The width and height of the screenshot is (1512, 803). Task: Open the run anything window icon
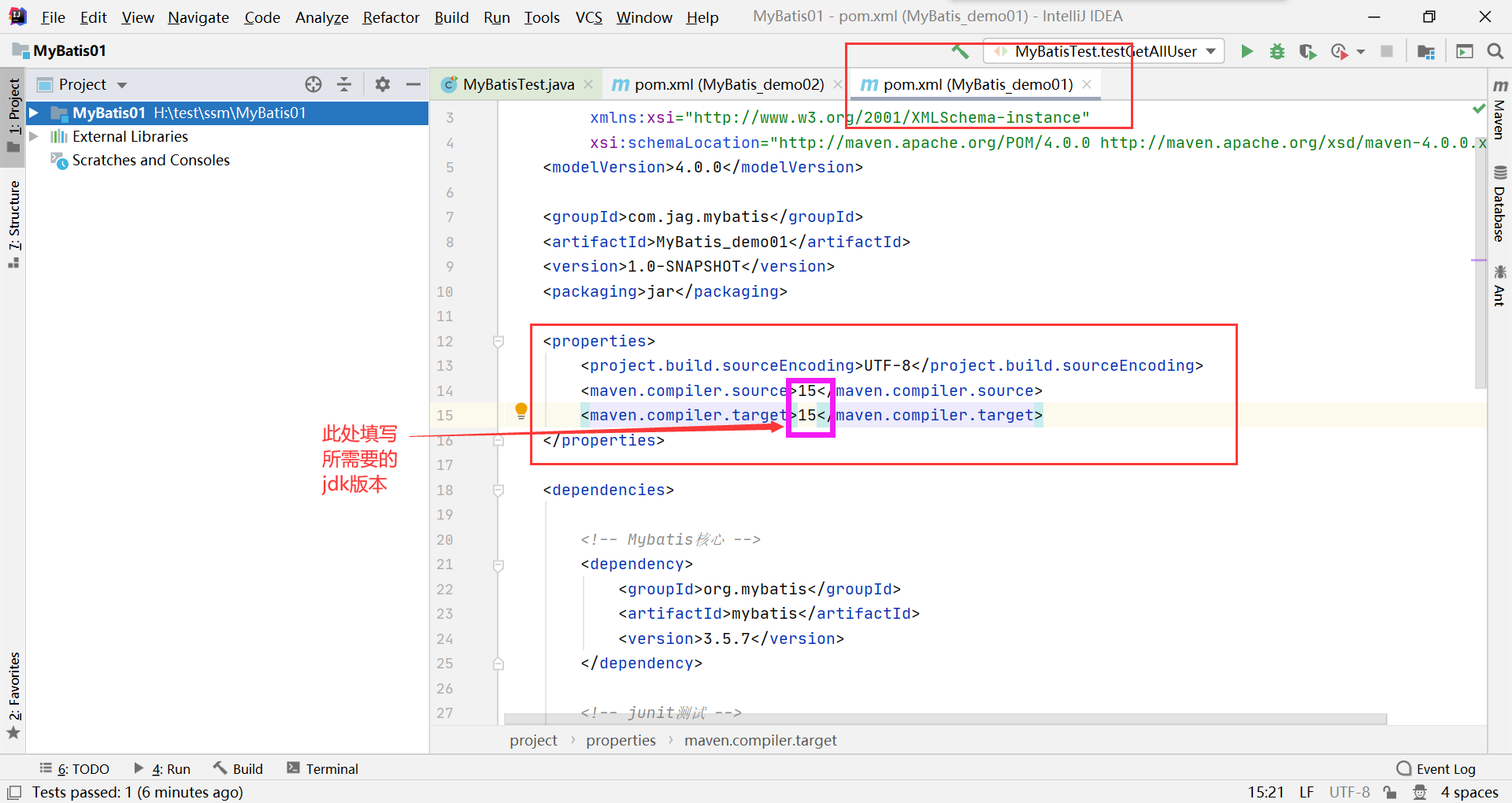(x=1465, y=51)
